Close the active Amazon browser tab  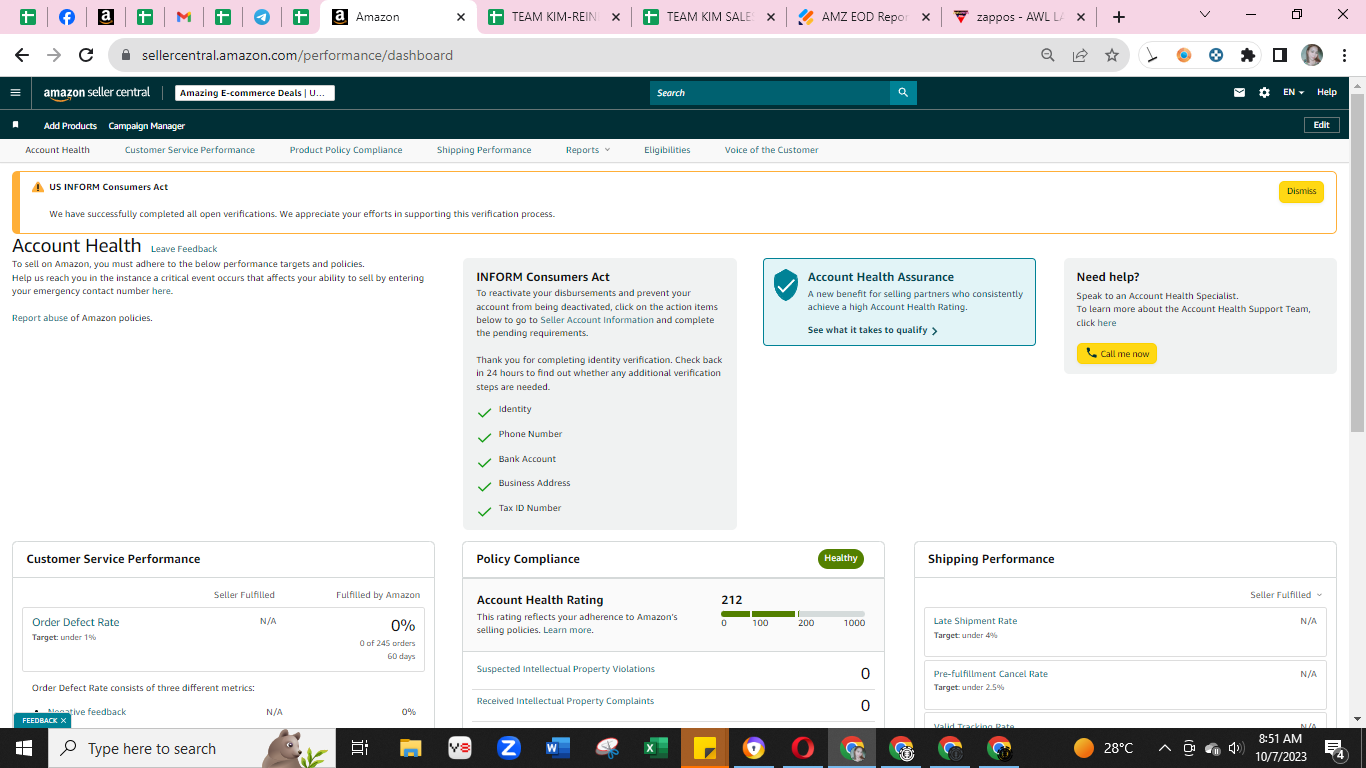461,17
